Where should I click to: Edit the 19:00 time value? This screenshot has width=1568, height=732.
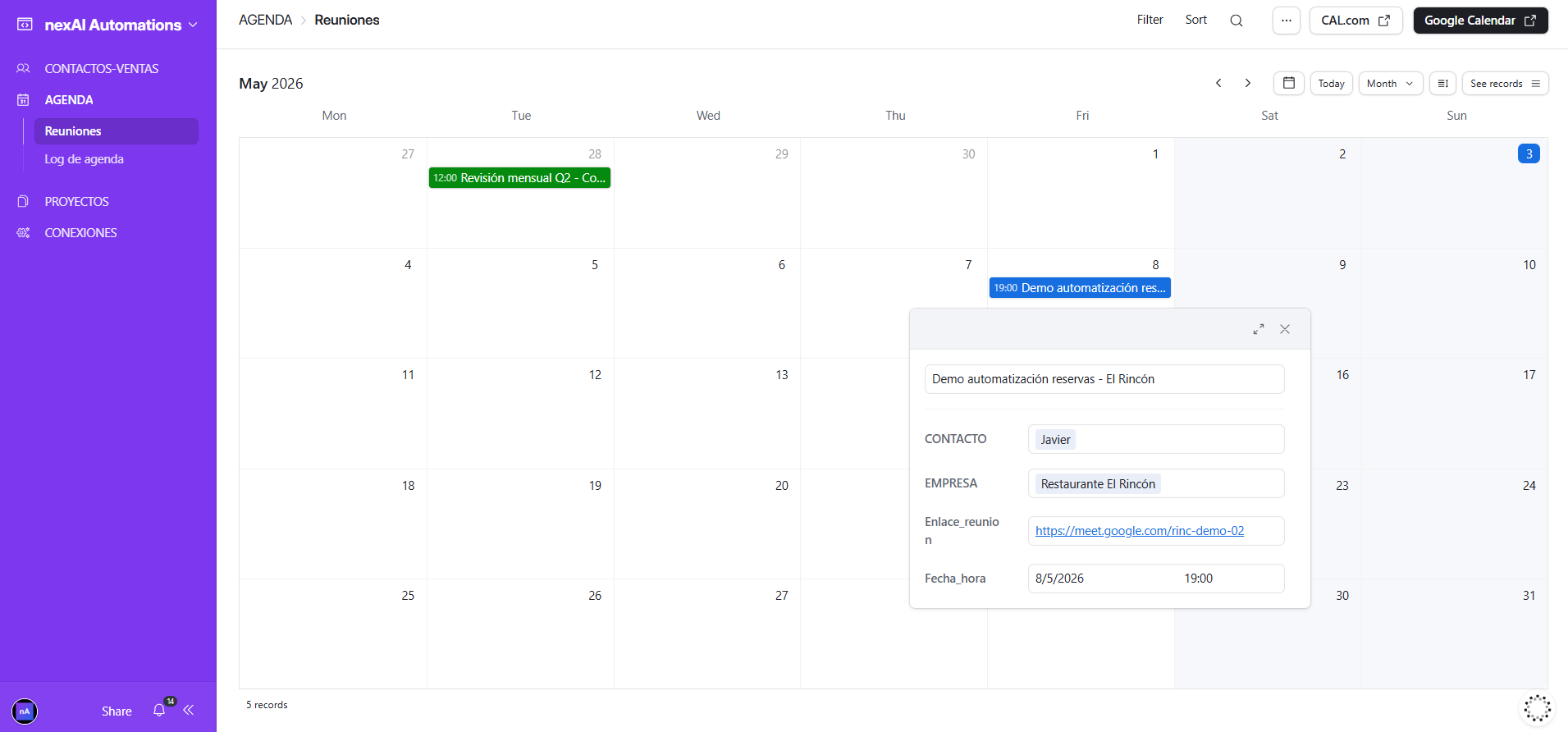(1198, 579)
